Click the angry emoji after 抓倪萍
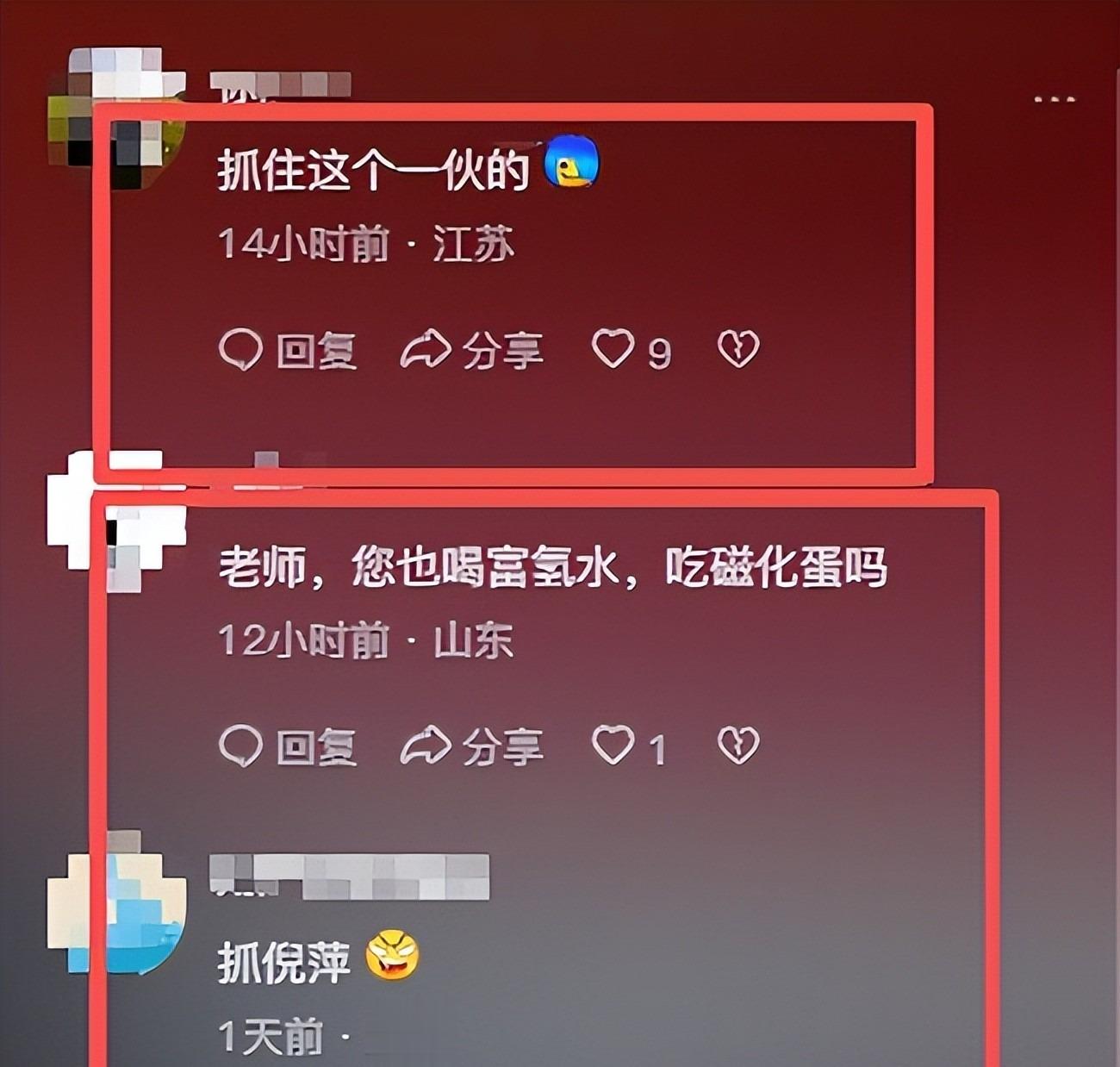The image size is (1120, 1067). pyautogui.click(x=392, y=958)
